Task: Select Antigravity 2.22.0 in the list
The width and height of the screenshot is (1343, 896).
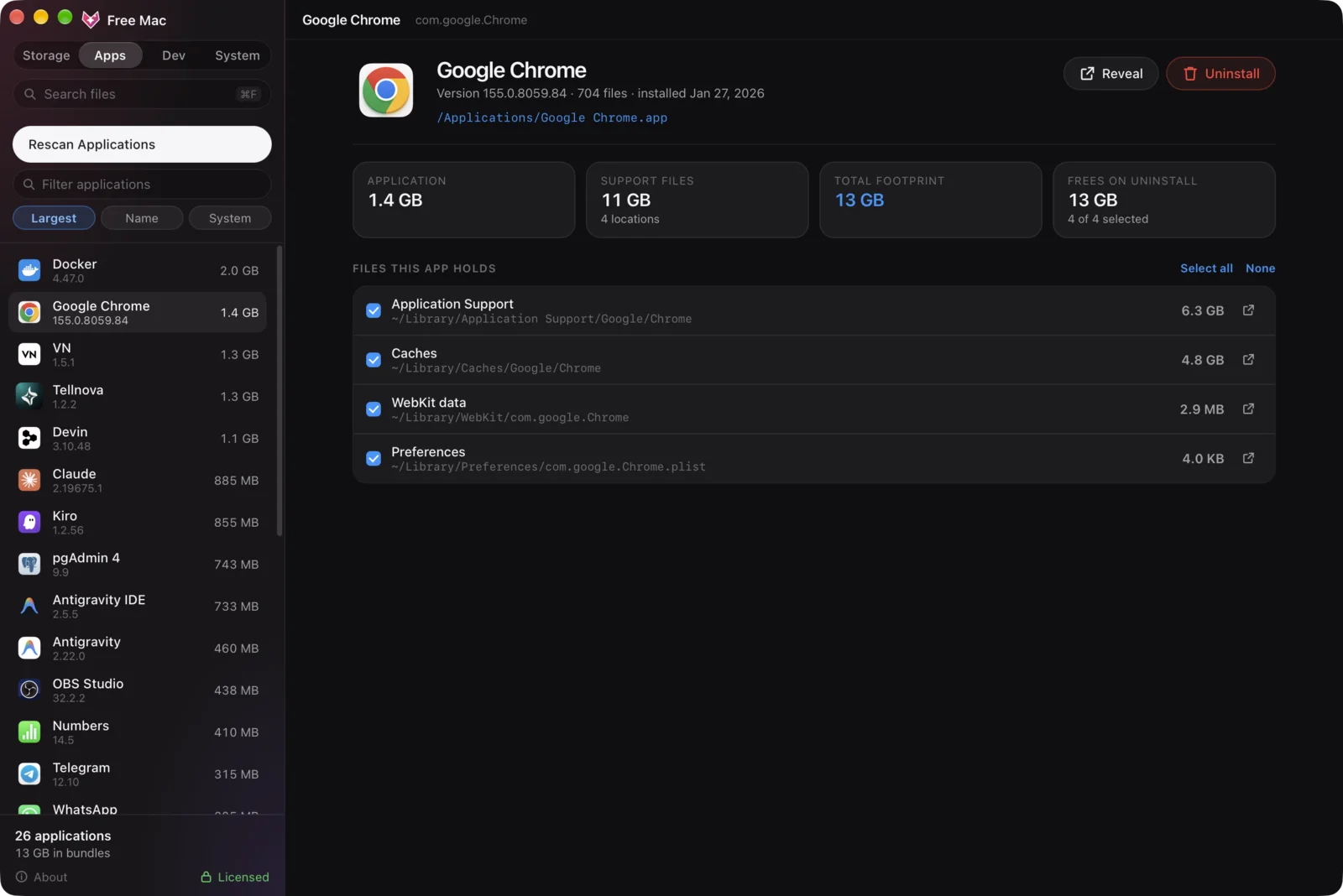Action: pos(138,648)
